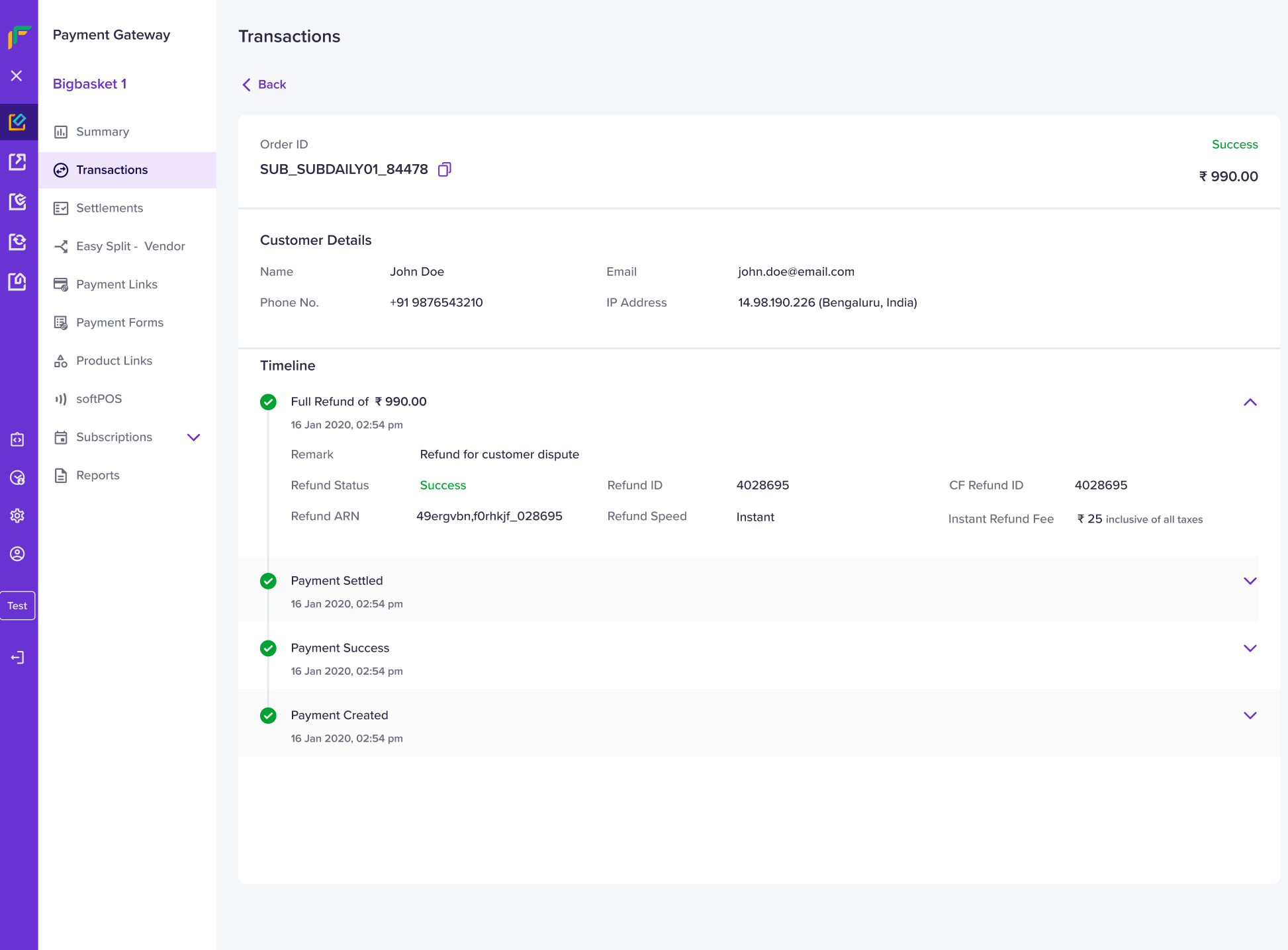Click the Full Refund green check marker

click(268, 402)
